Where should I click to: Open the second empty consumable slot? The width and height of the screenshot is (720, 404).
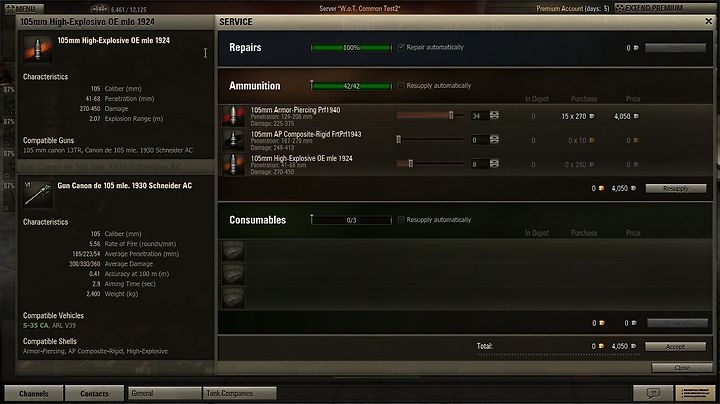pos(233,275)
